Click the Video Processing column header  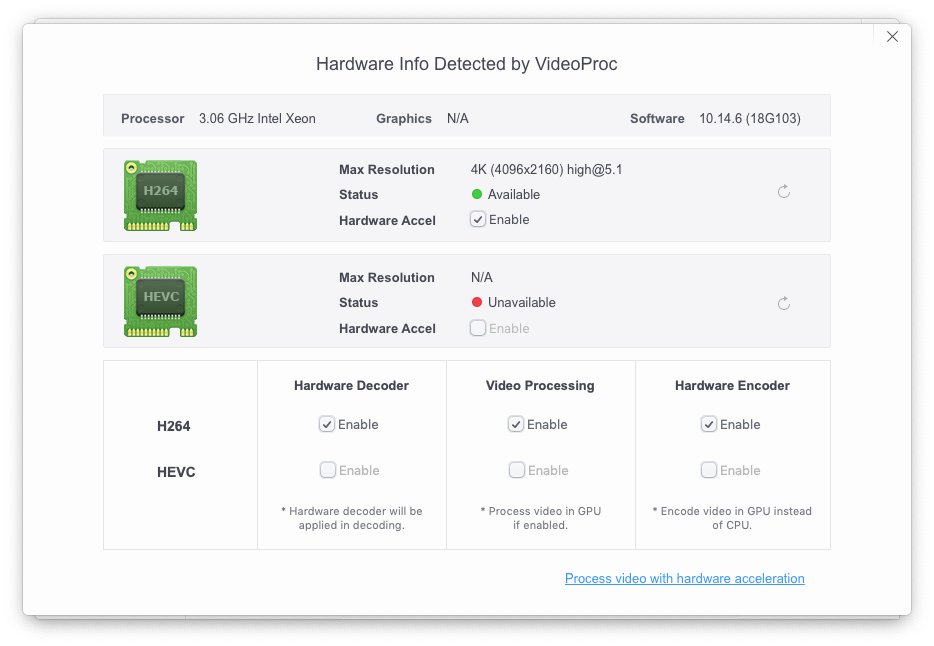[x=540, y=385]
